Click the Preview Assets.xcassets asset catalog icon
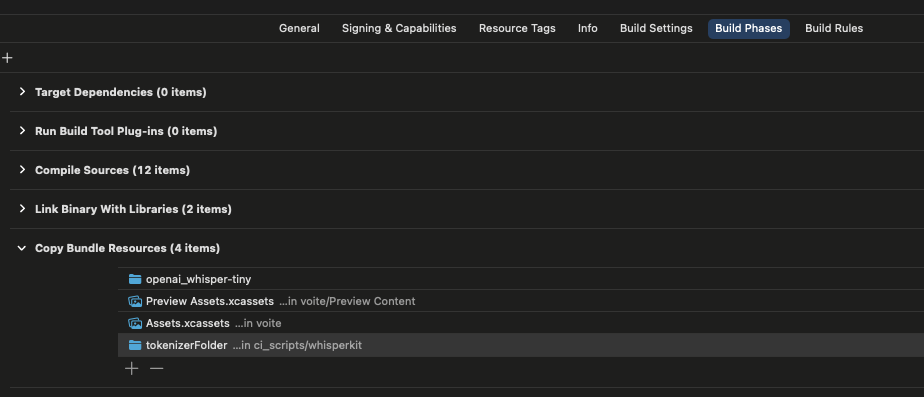The image size is (924, 397). 135,301
